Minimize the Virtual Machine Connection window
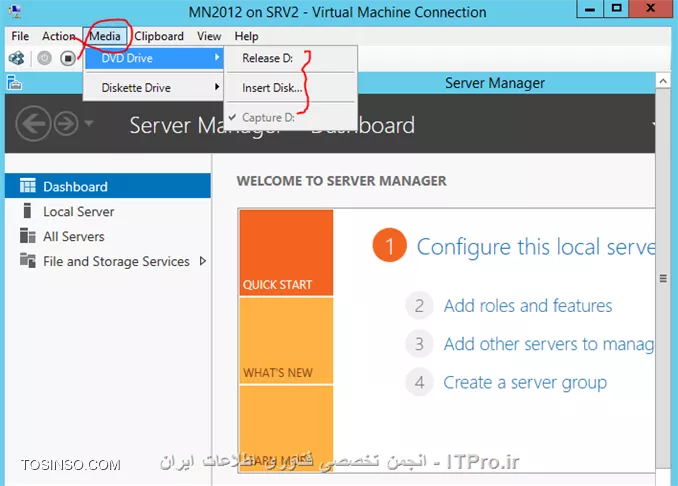This screenshot has height=486, width=678. click(x=590, y=8)
